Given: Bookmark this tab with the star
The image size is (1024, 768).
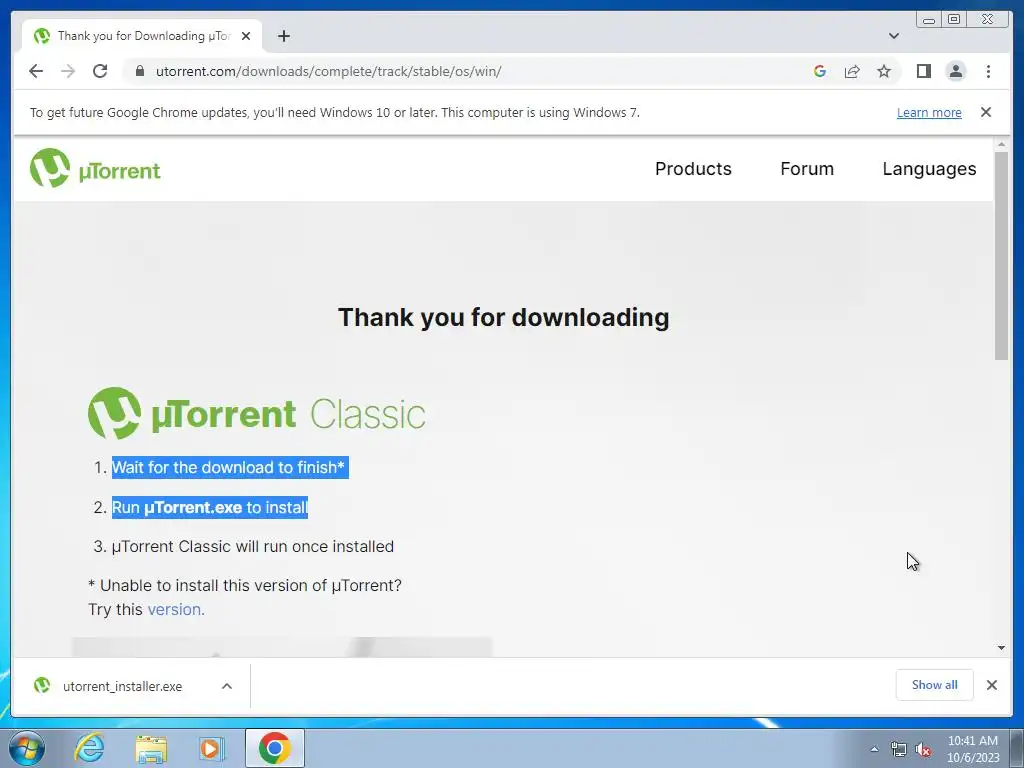Looking at the screenshot, I should 884,71.
